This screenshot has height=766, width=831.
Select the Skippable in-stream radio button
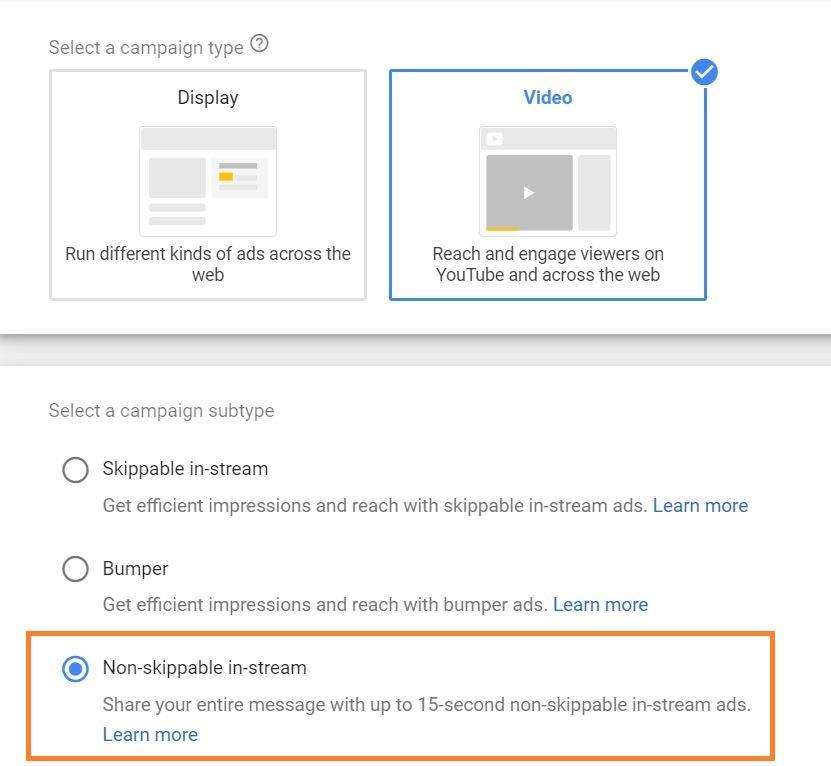coord(75,470)
